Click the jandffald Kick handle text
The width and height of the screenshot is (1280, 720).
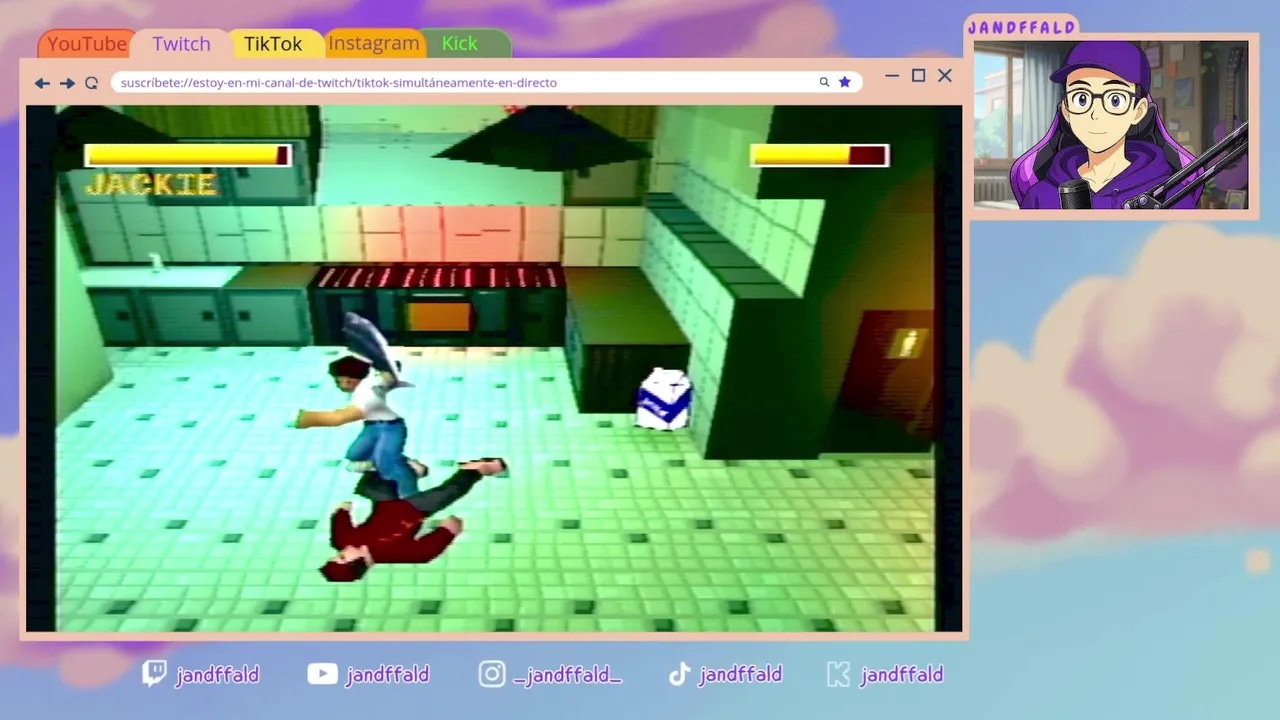901,675
